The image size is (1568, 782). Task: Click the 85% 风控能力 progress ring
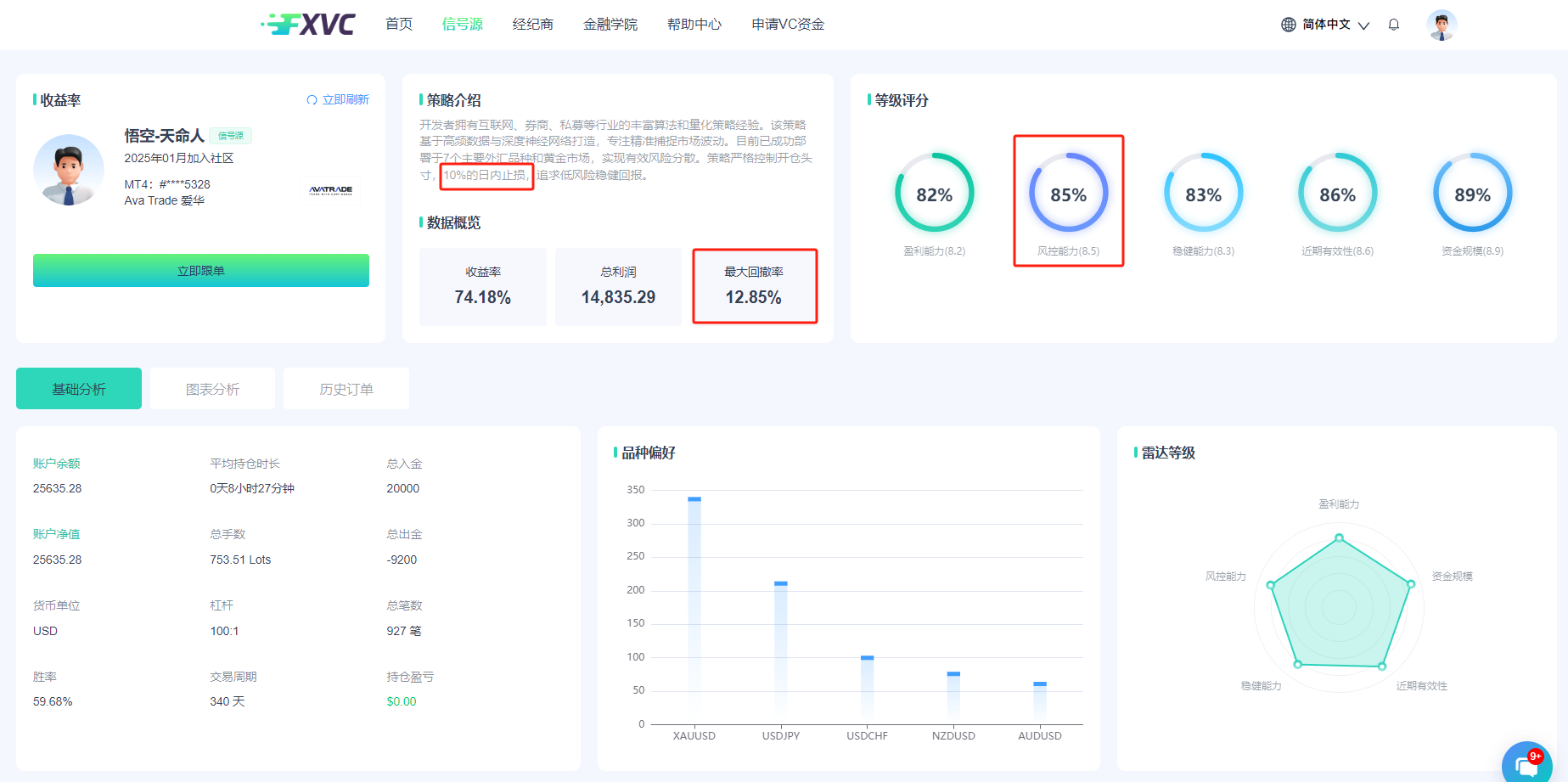1068,194
